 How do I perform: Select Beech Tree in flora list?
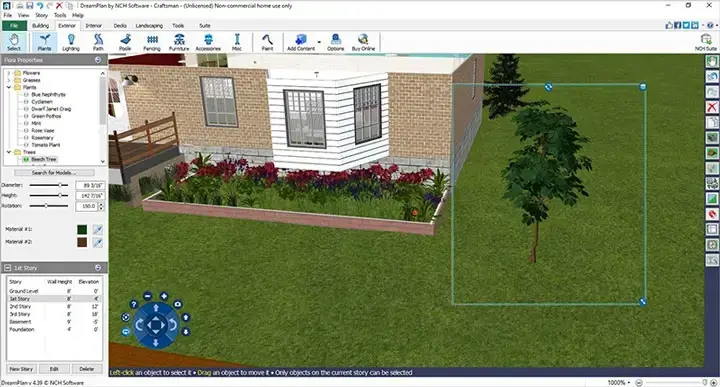coord(44,159)
